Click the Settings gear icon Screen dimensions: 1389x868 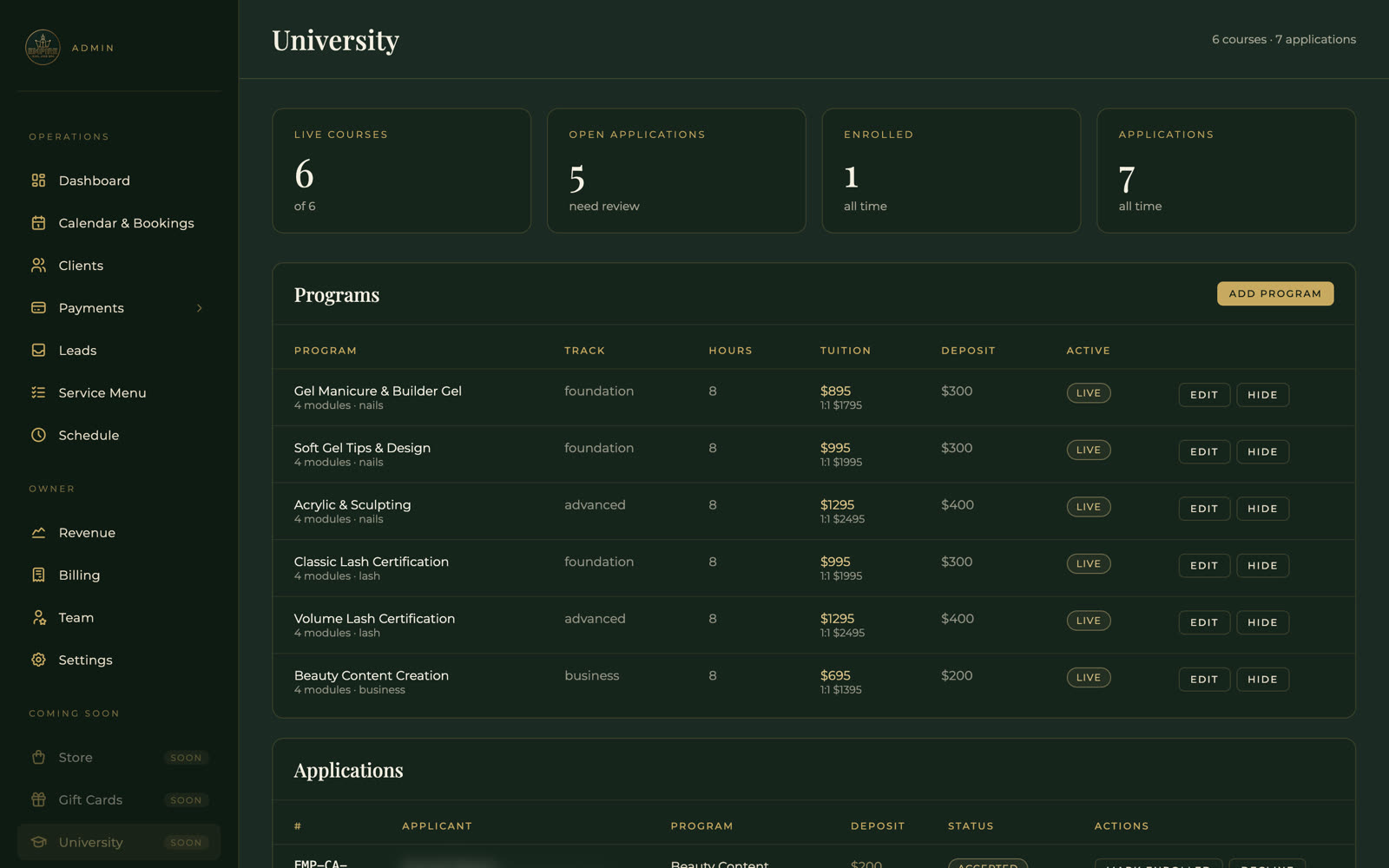tap(38, 661)
